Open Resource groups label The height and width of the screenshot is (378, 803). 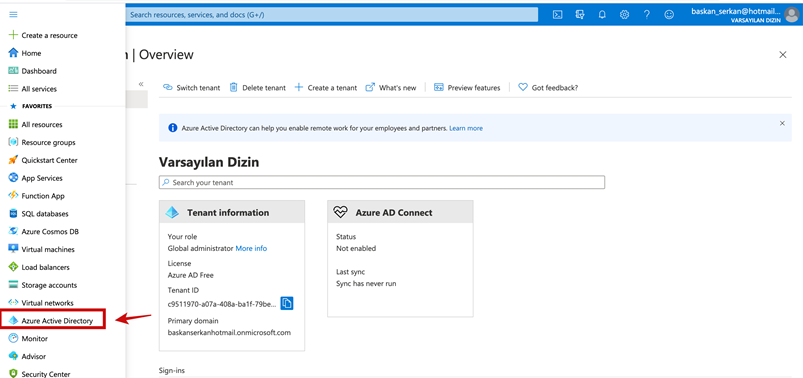[x=48, y=142]
